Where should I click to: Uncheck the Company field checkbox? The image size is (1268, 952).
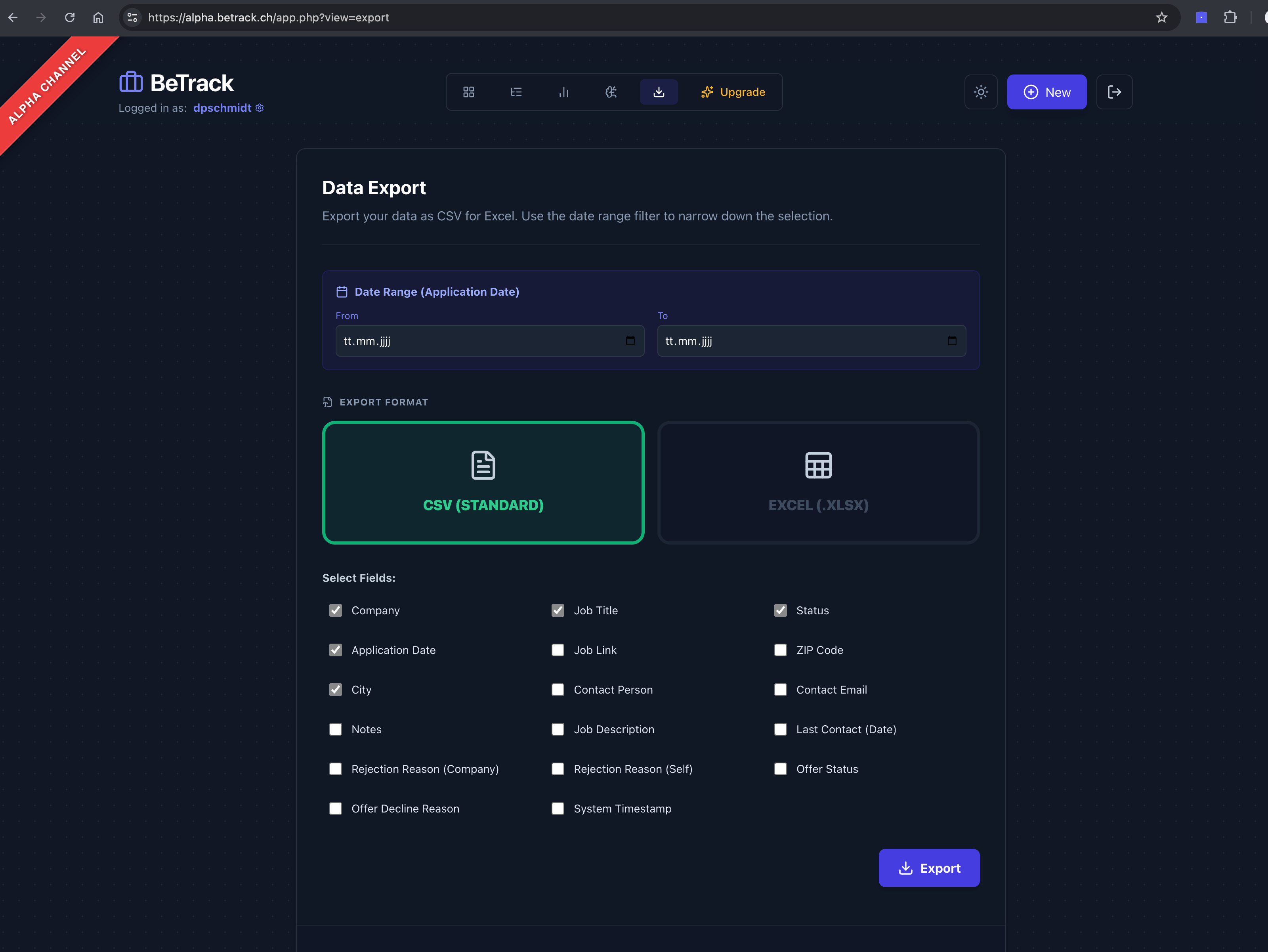point(336,610)
